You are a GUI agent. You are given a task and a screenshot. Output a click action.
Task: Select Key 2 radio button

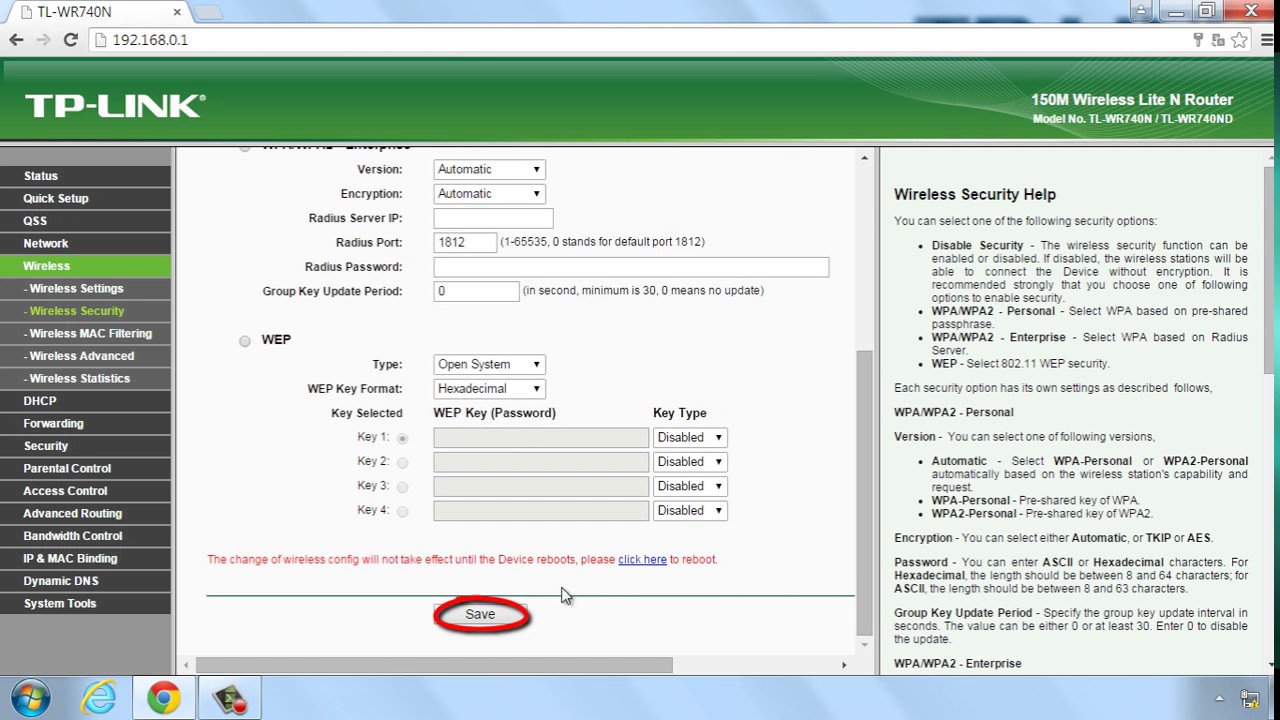[x=402, y=462]
